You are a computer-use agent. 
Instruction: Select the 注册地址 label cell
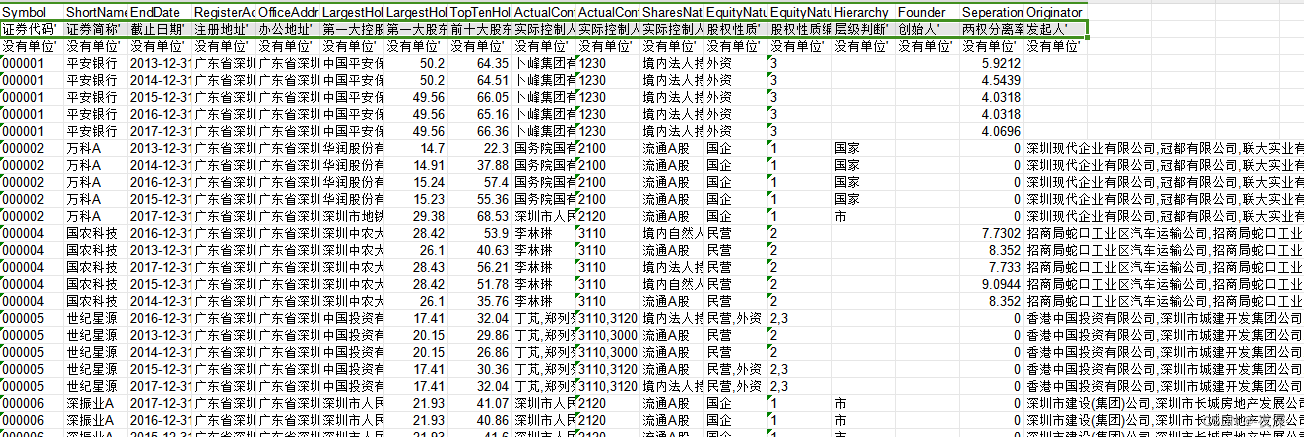pyautogui.click(x=224, y=28)
